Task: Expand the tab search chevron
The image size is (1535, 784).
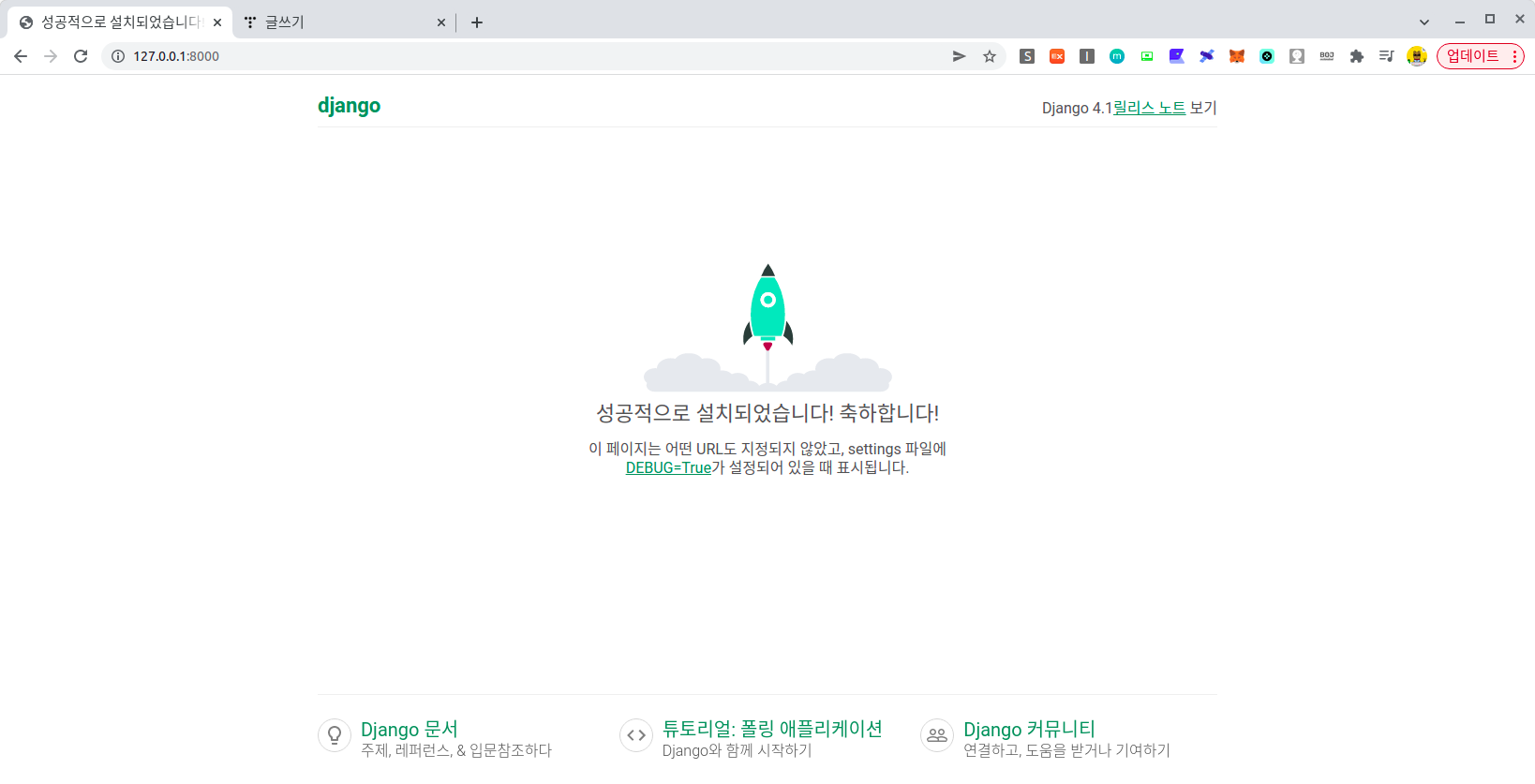Action: [x=1424, y=22]
